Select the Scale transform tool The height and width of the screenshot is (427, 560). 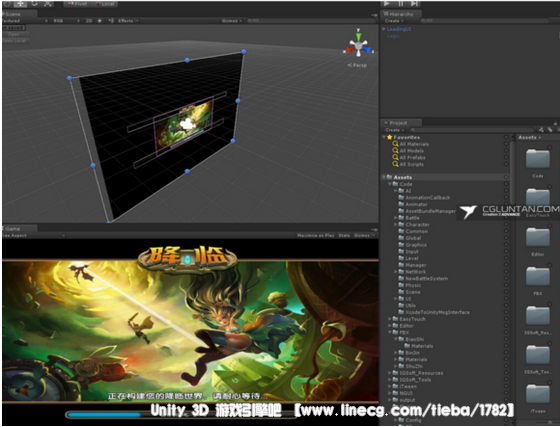(48, 4)
